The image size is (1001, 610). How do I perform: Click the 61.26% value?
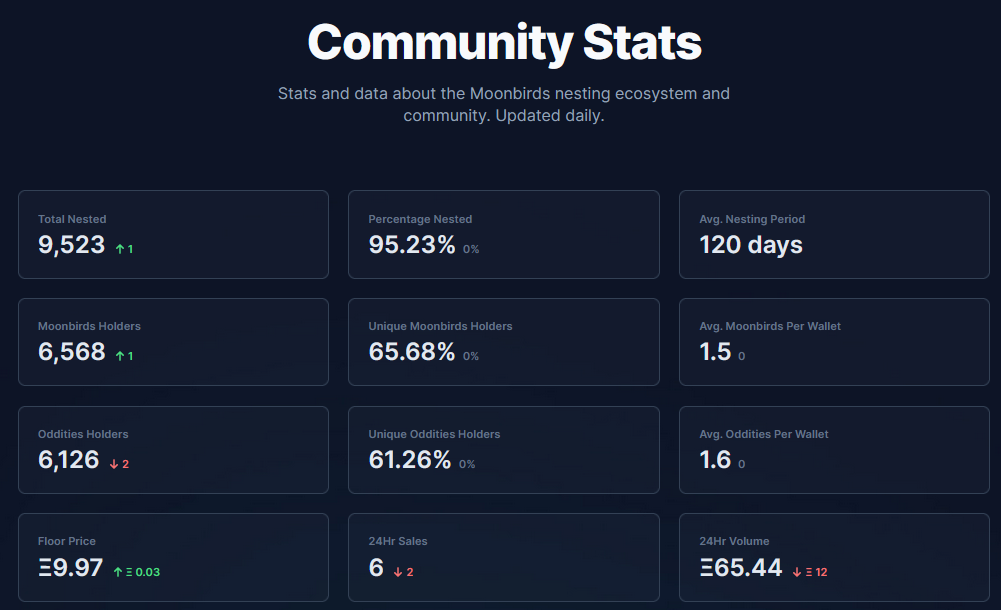pyautogui.click(x=410, y=460)
